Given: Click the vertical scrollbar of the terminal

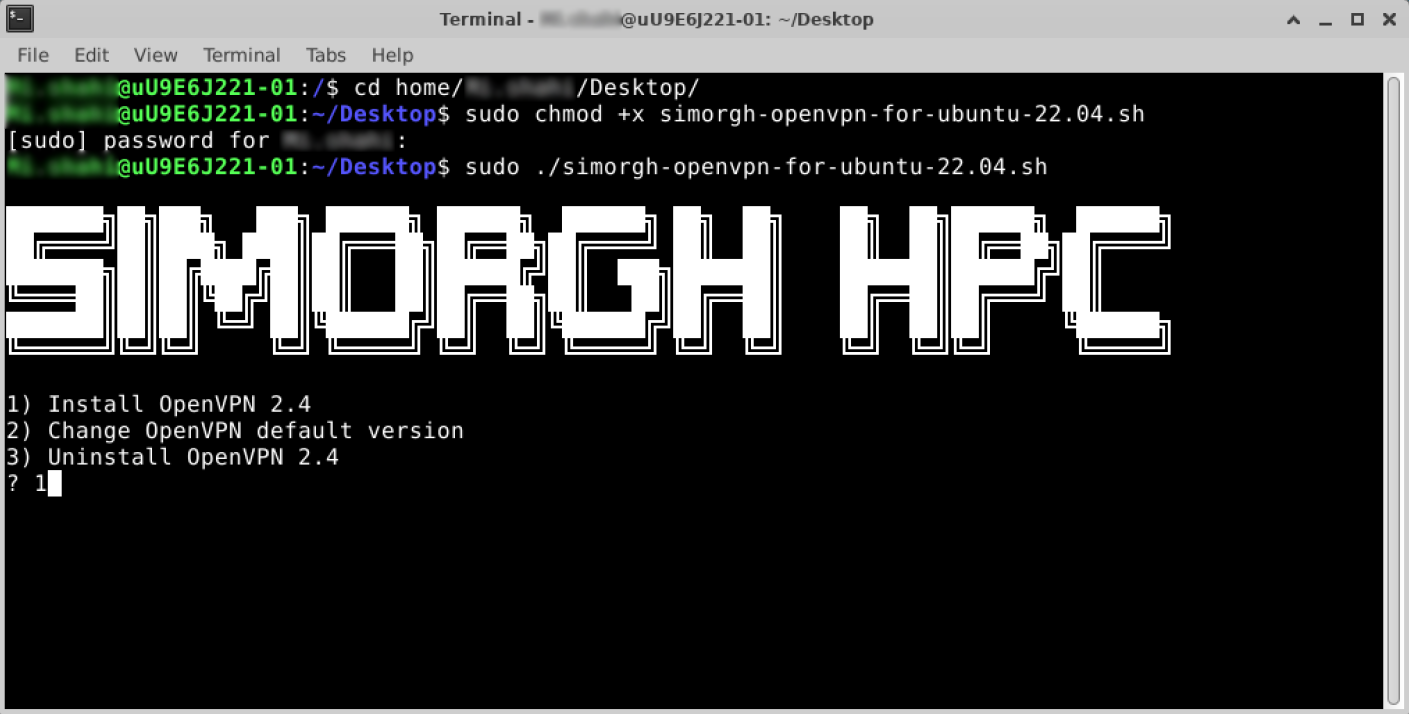Looking at the screenshot, I should pos(1393,390).
